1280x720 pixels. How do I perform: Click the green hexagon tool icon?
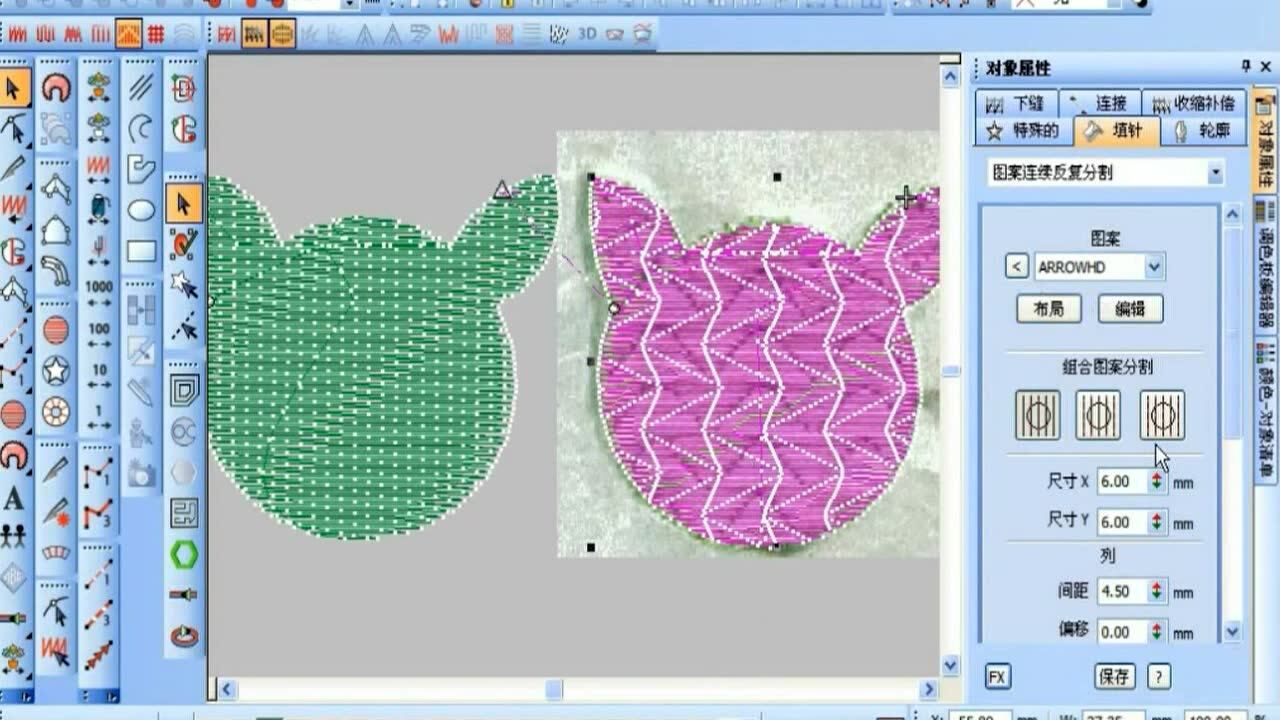coord(183,554)
